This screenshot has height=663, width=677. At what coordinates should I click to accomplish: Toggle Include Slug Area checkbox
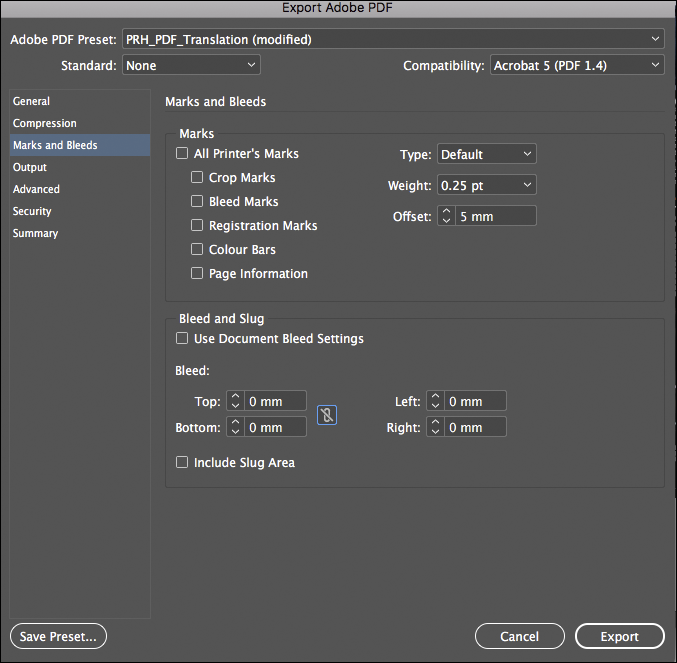click(x=182, y=462)
